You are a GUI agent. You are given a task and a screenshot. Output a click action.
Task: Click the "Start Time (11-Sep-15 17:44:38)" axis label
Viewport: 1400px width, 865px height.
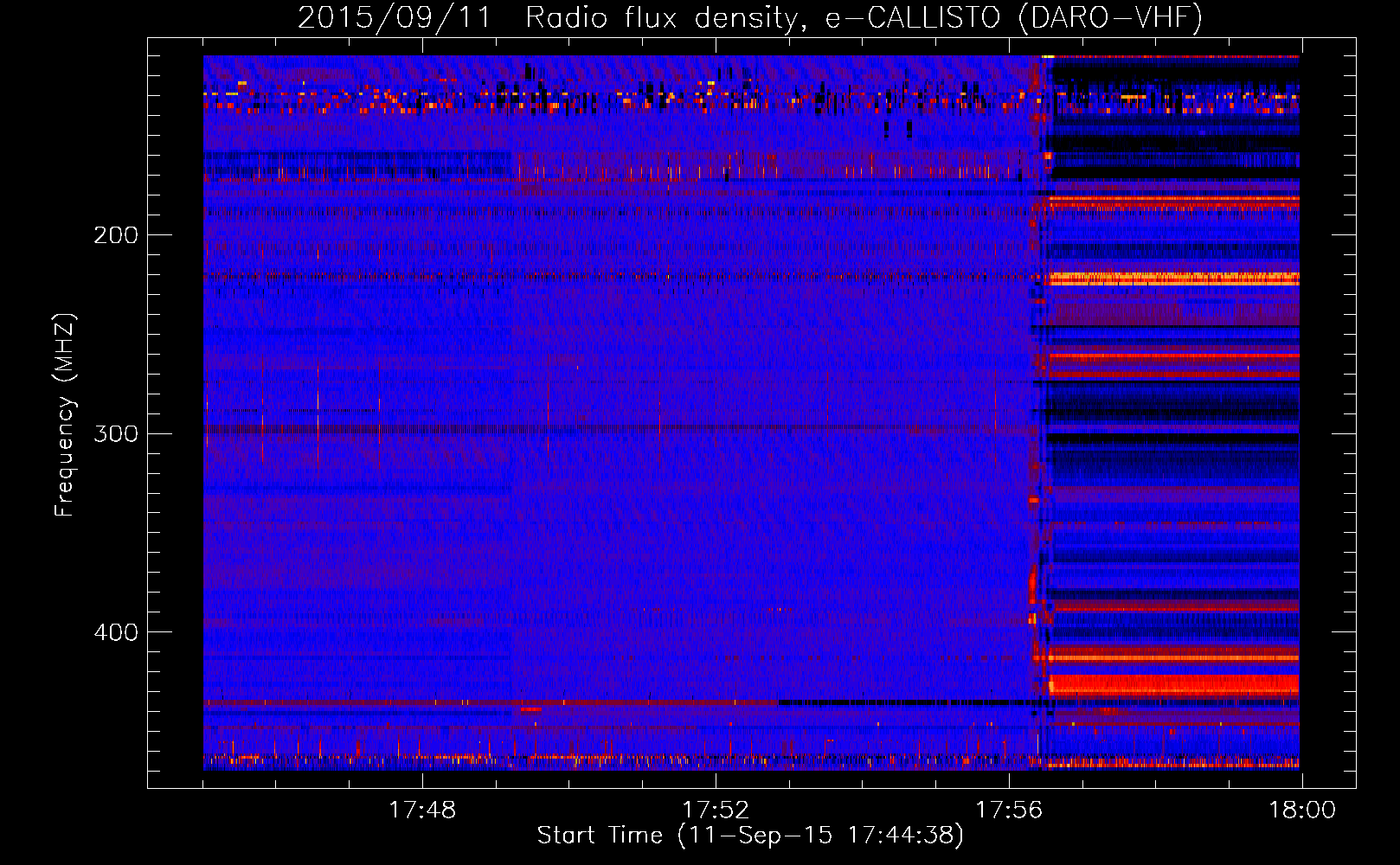coord(750,836)
